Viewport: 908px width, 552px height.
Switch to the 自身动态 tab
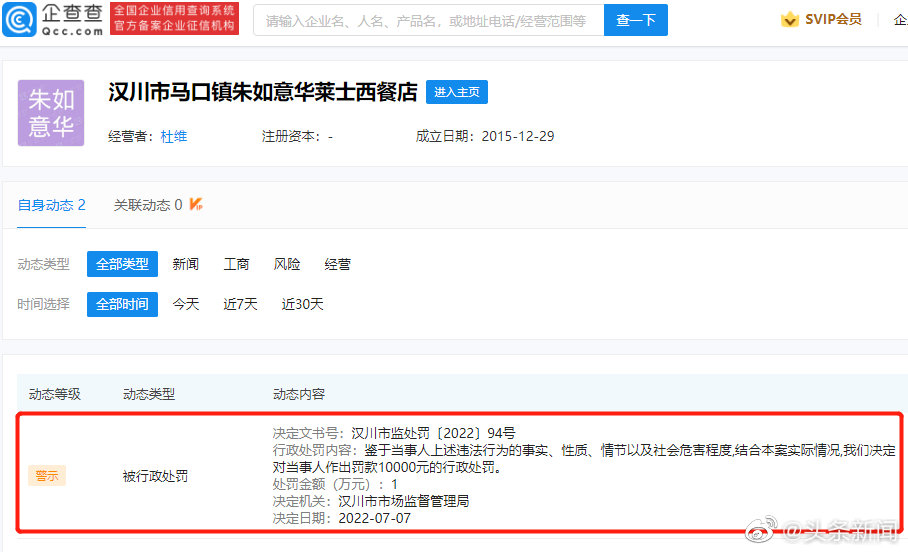(51, 205)
